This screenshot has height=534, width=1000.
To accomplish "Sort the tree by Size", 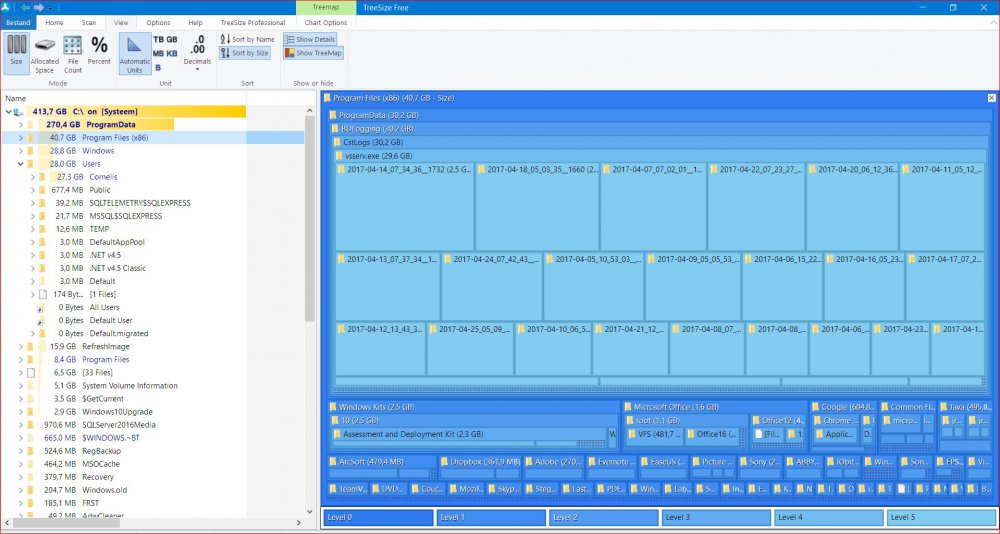I will [245, 54].
